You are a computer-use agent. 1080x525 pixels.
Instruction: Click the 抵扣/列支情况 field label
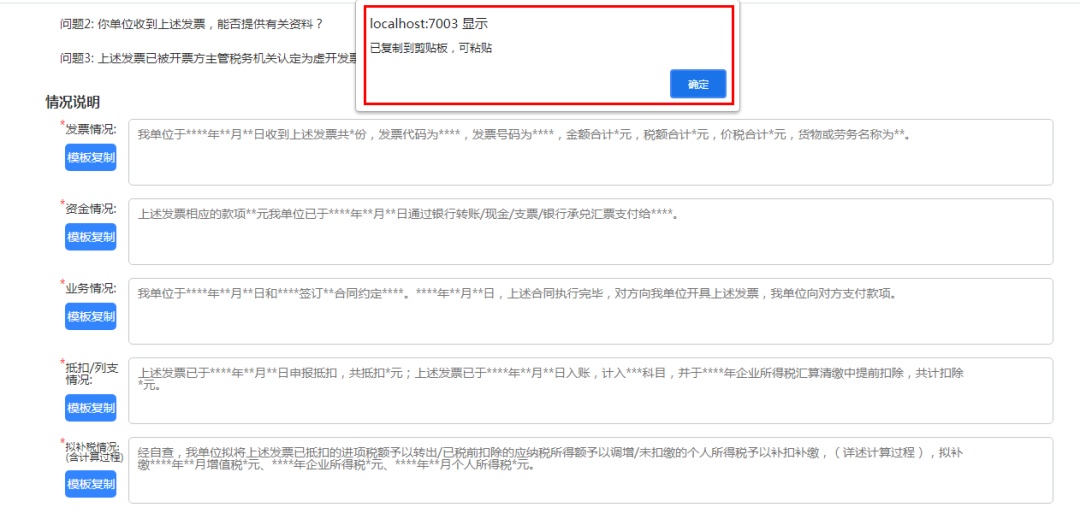click(91, 373)
